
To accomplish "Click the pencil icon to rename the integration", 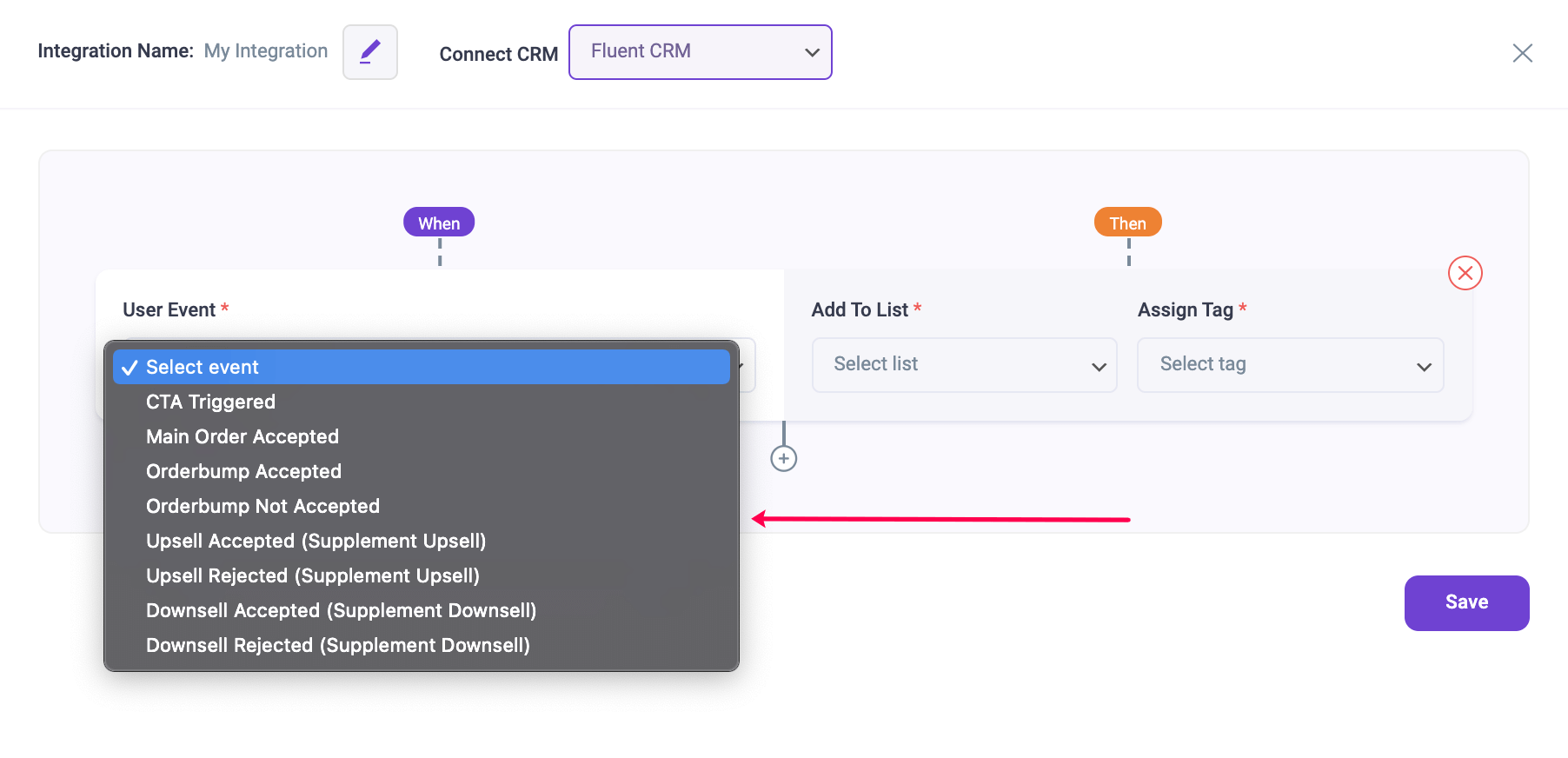I will click(369, 52).
